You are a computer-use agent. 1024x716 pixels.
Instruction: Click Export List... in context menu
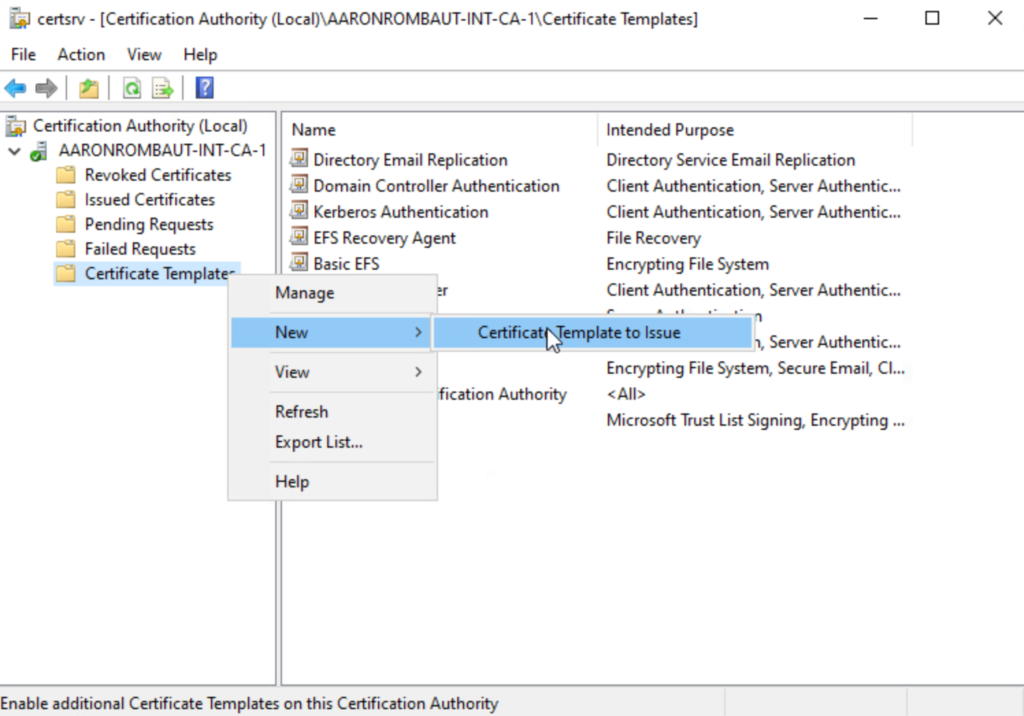pyautogui.click(x=318, y=442)
